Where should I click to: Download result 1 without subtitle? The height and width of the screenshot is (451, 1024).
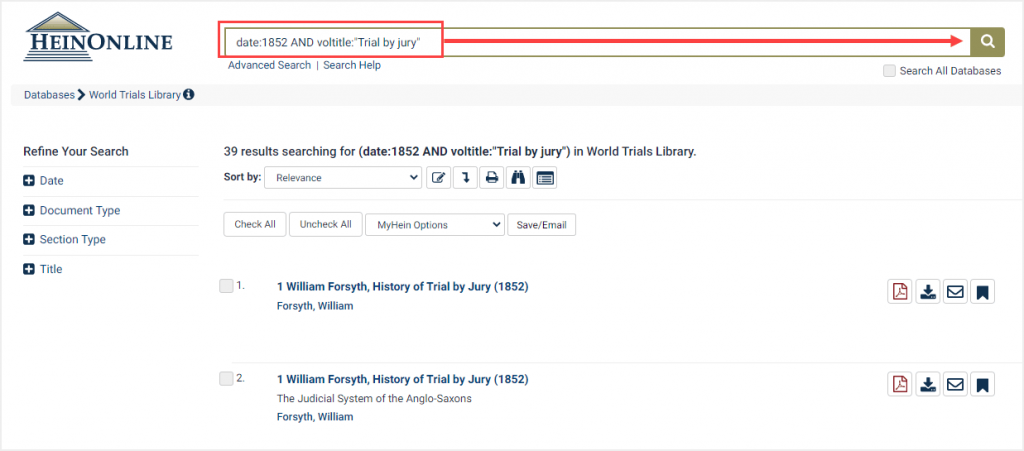coord(928,292)
